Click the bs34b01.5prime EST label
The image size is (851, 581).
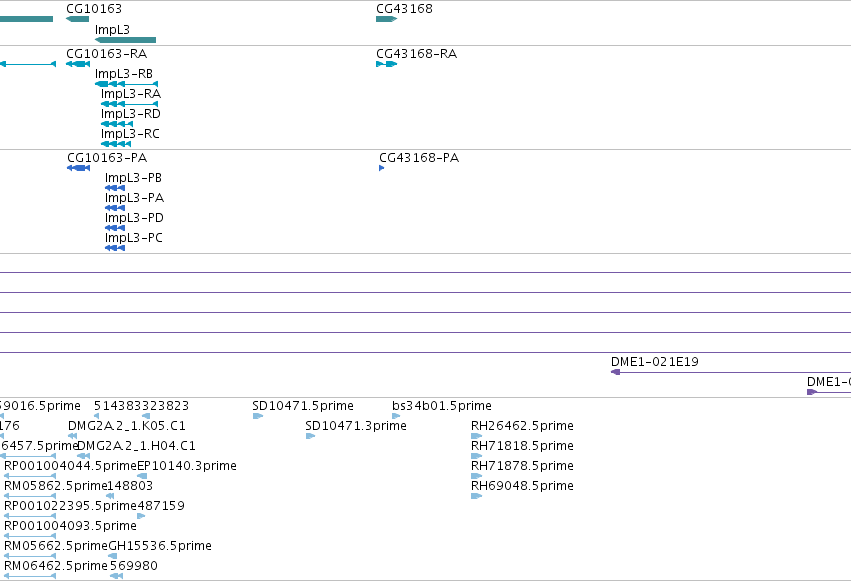click(x=442, y=406)
